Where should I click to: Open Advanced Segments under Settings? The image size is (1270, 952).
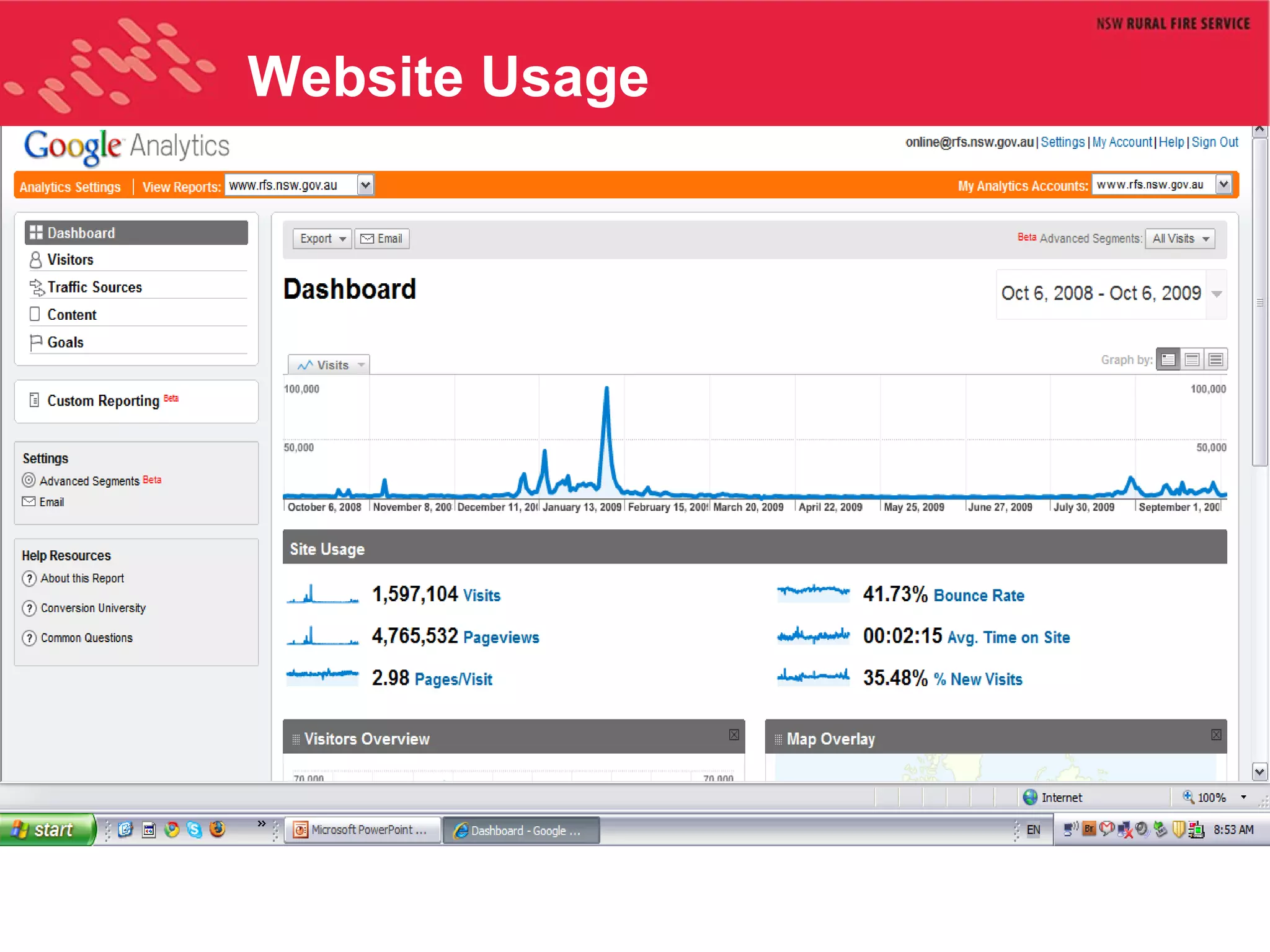tap(91, 480)
